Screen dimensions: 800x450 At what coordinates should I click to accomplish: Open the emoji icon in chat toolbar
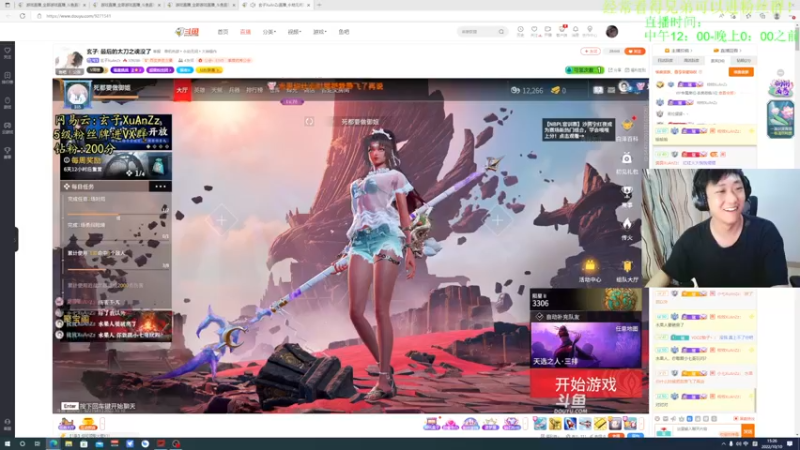[x=657, y=418]
